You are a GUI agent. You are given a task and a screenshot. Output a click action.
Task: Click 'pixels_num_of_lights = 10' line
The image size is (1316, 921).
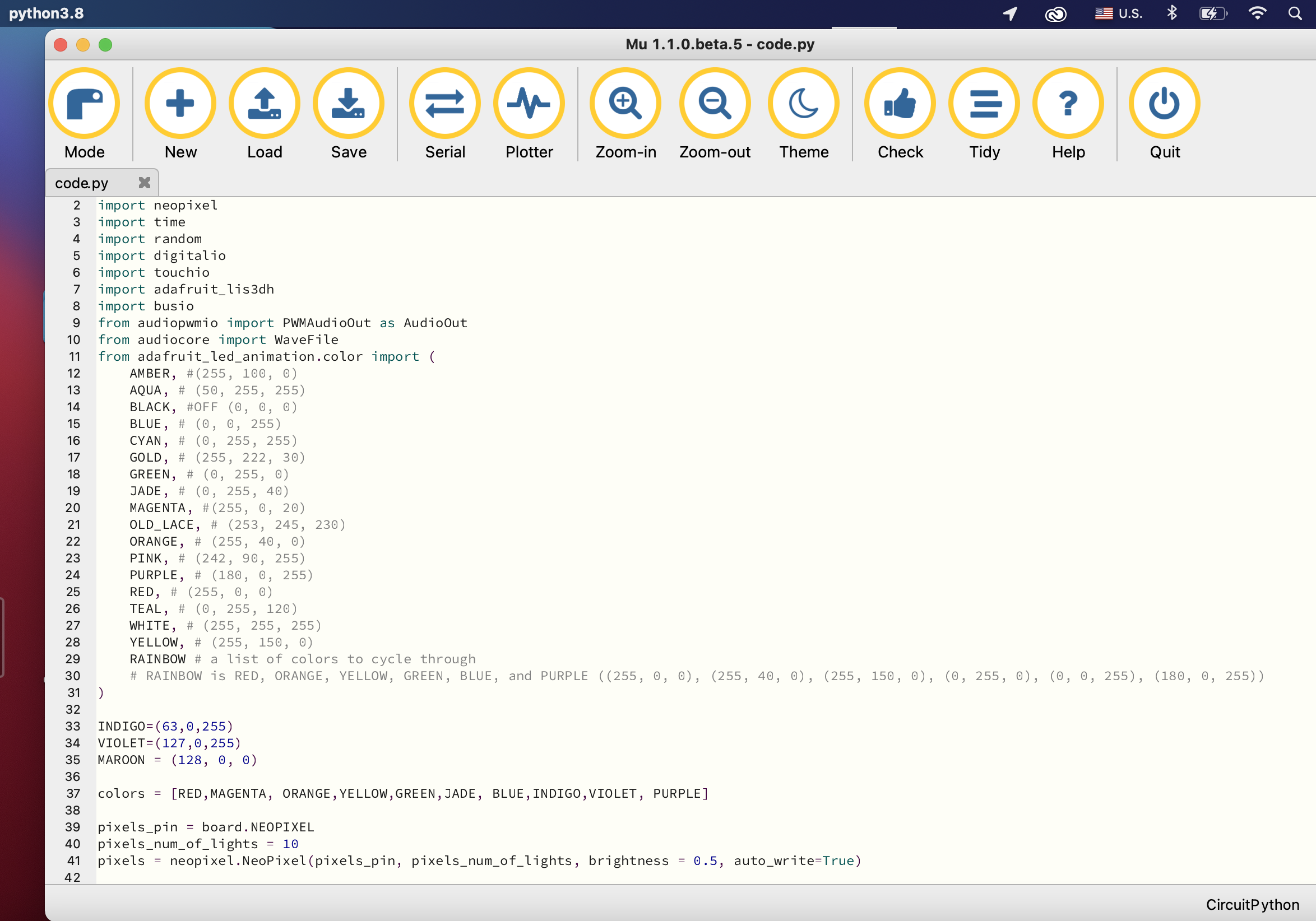[198, 844]
